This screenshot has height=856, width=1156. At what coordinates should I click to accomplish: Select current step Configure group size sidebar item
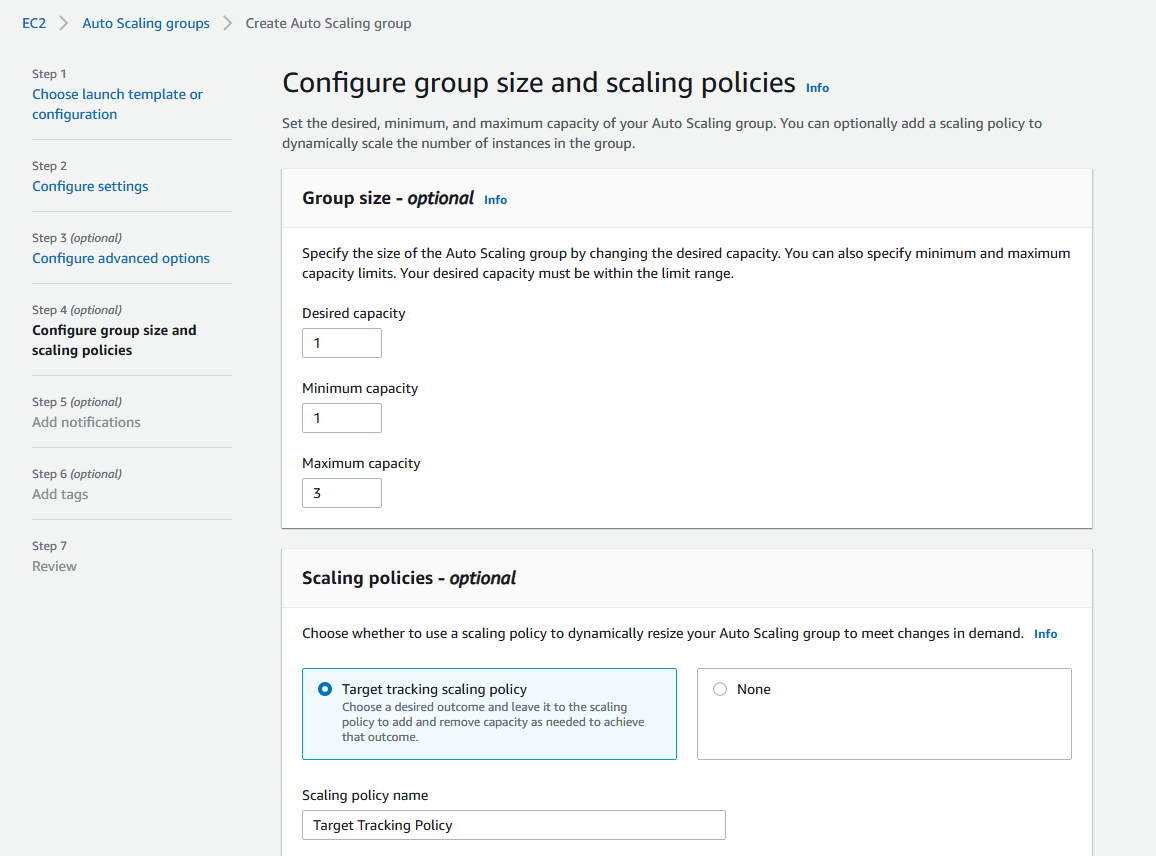click(x=114, y=340)
